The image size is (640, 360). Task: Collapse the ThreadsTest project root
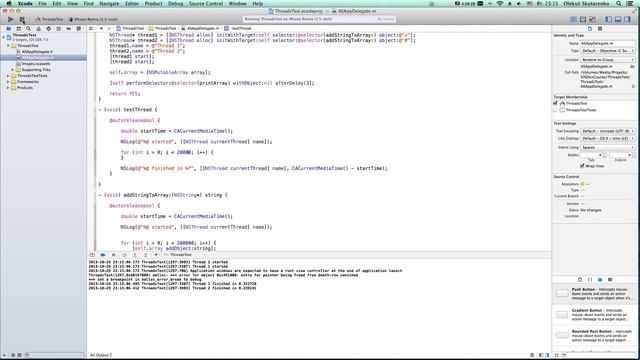click(x=4, y=37)
